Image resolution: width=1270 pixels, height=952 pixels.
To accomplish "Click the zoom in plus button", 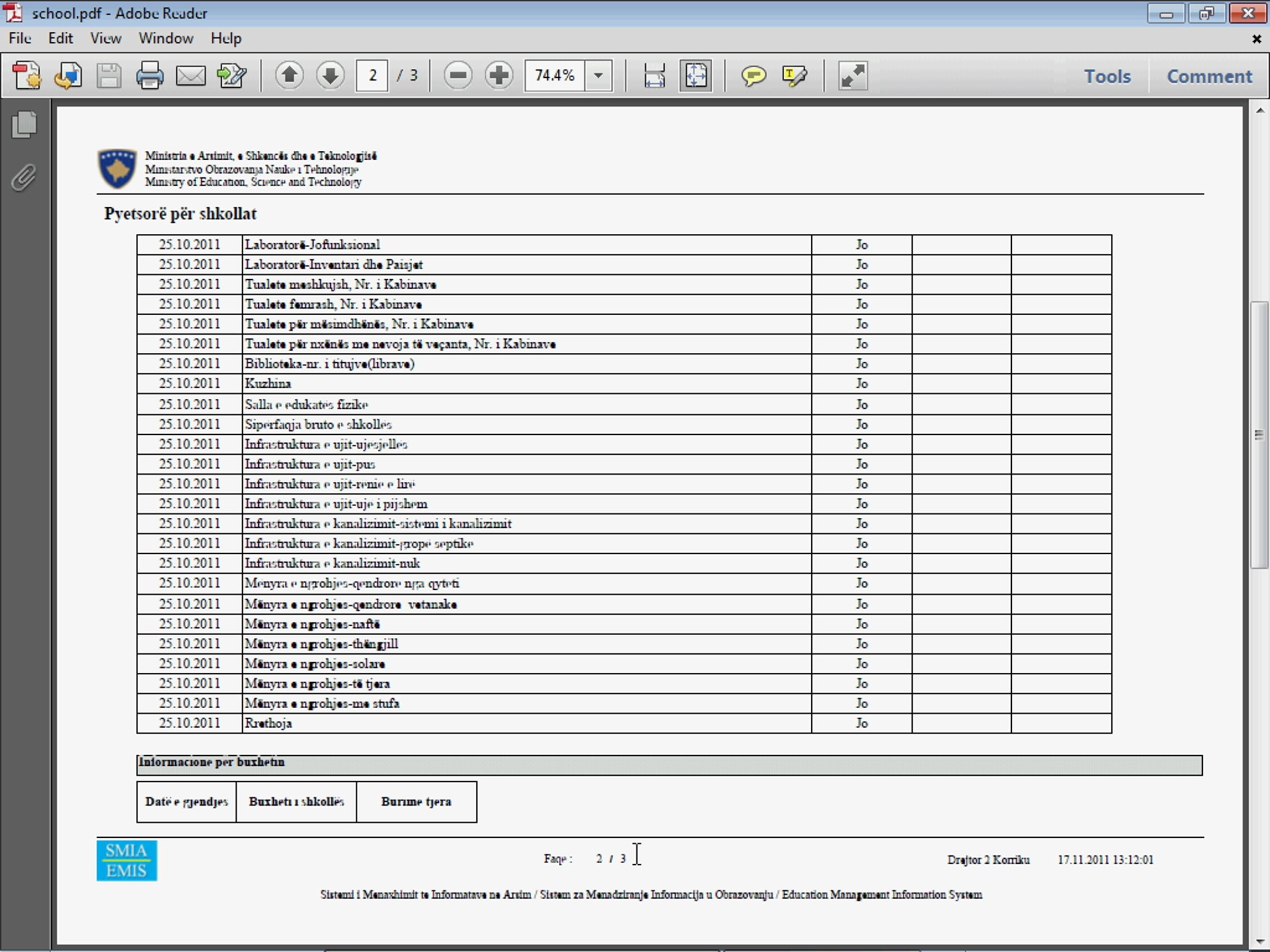I will pos(498,75).
